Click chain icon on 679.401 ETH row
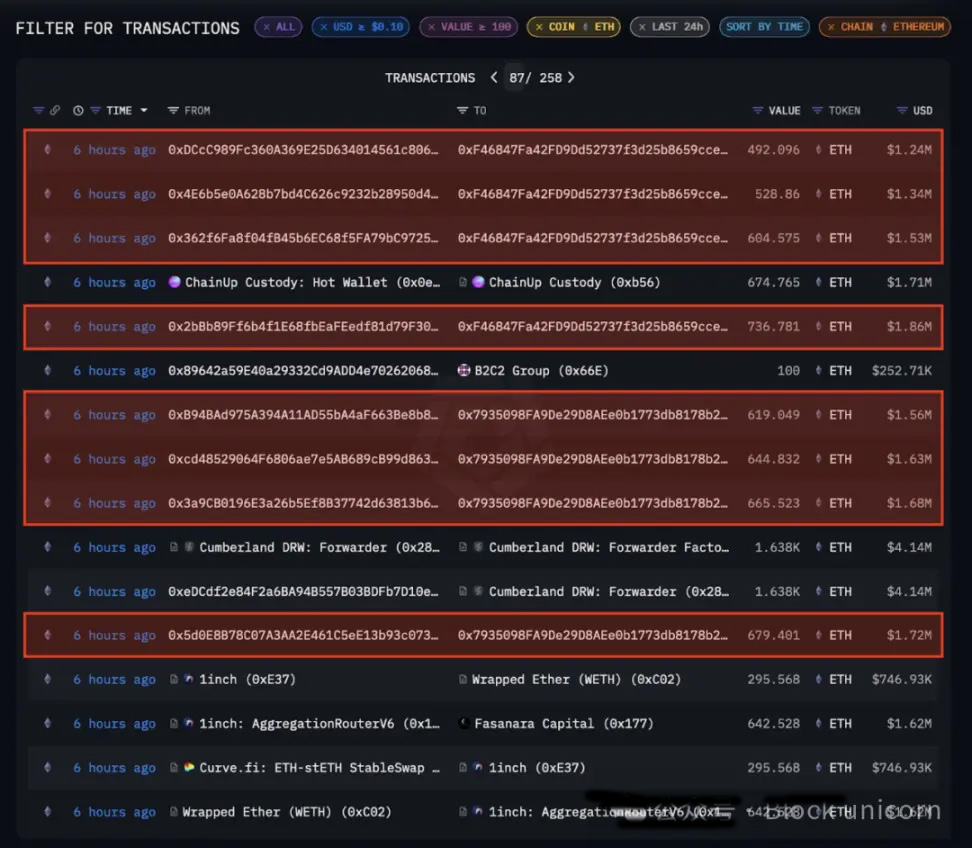 [48, 635]
